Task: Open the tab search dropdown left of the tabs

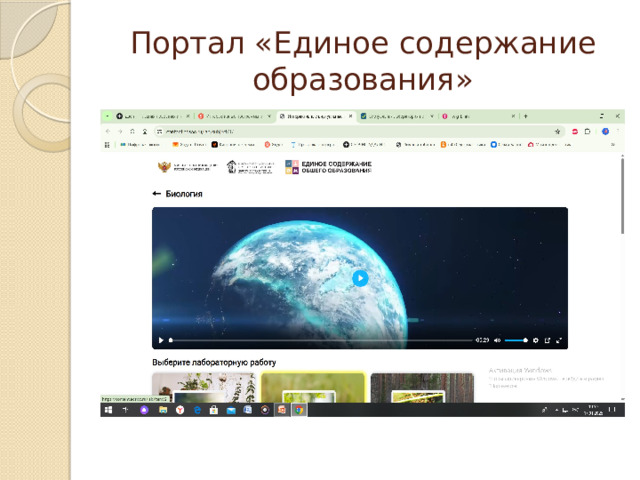Action: 107,116
